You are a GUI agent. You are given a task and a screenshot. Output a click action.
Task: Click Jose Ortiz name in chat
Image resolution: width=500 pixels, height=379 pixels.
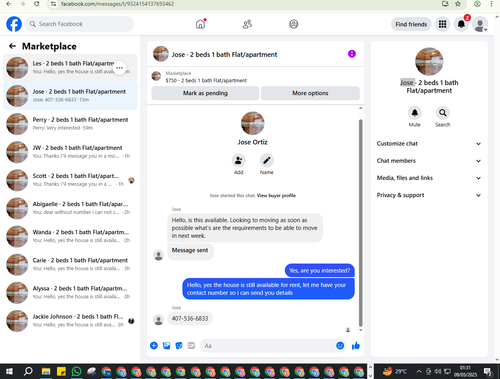tap(253, 142)
